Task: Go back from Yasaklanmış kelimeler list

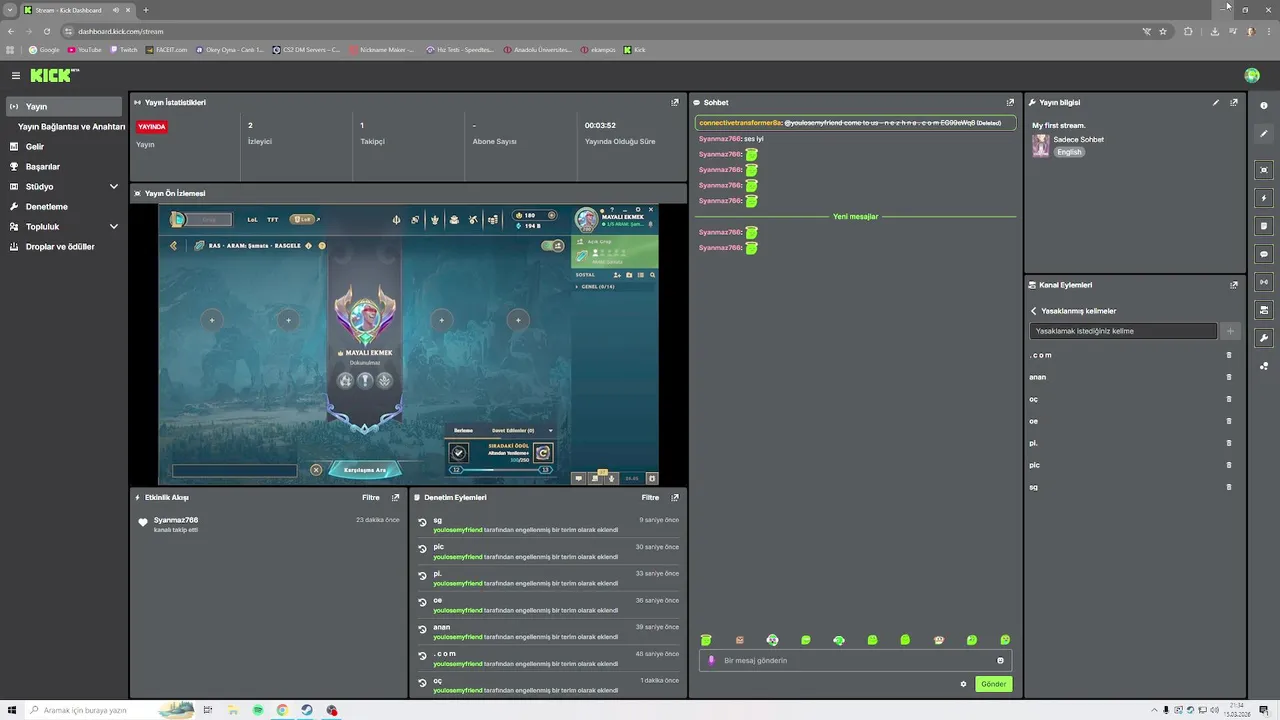Action: tap(1034, 311)
